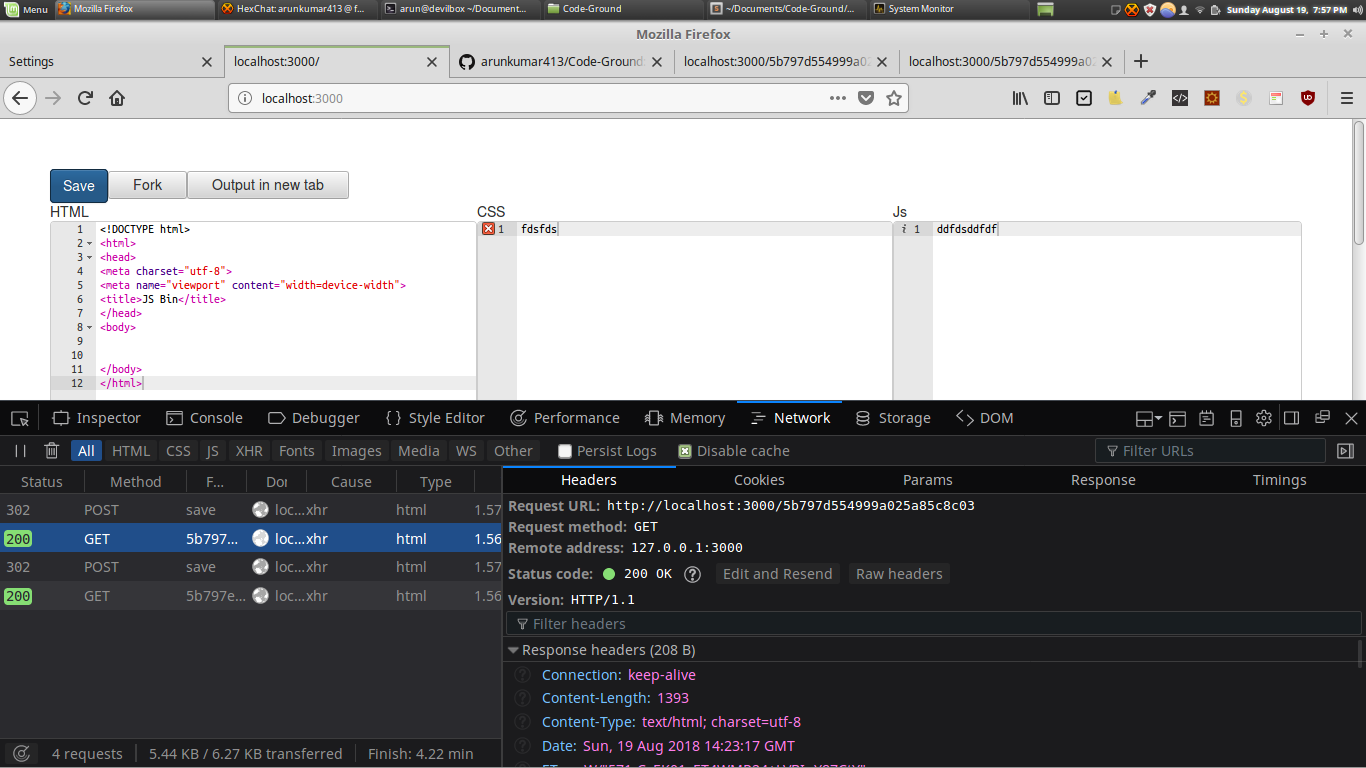Start performance analysis in the status bar

click(x=21, y=754)
